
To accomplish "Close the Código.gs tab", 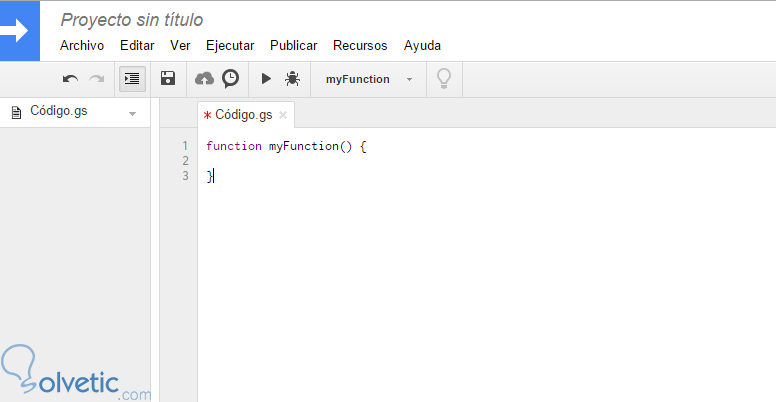I will click(283, 116).
